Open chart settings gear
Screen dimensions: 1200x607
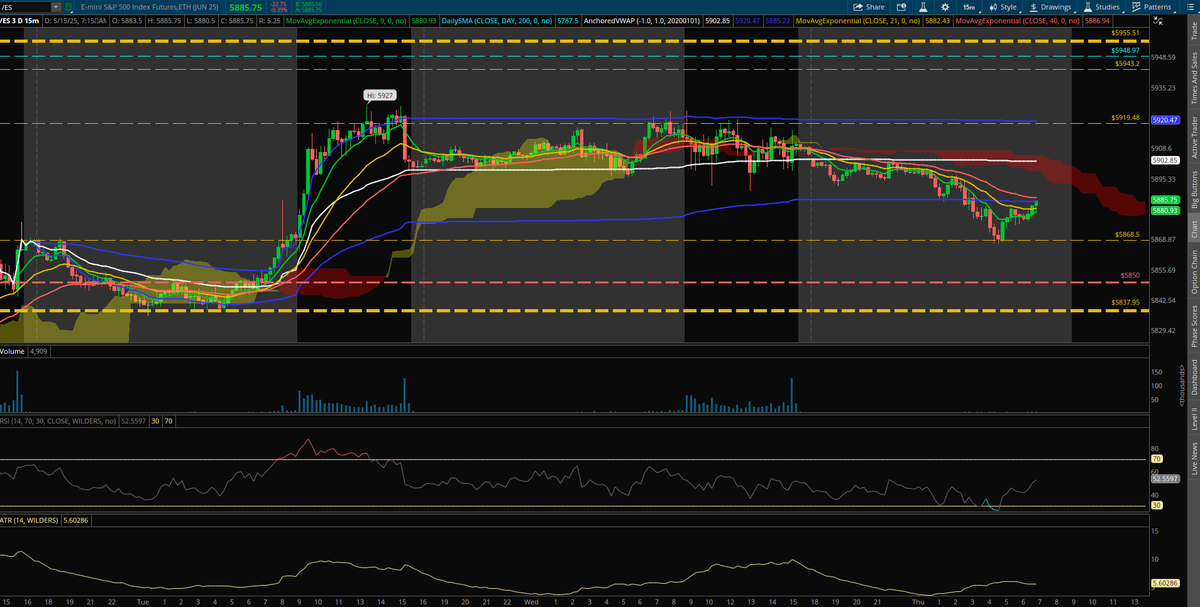pos(945,7)
